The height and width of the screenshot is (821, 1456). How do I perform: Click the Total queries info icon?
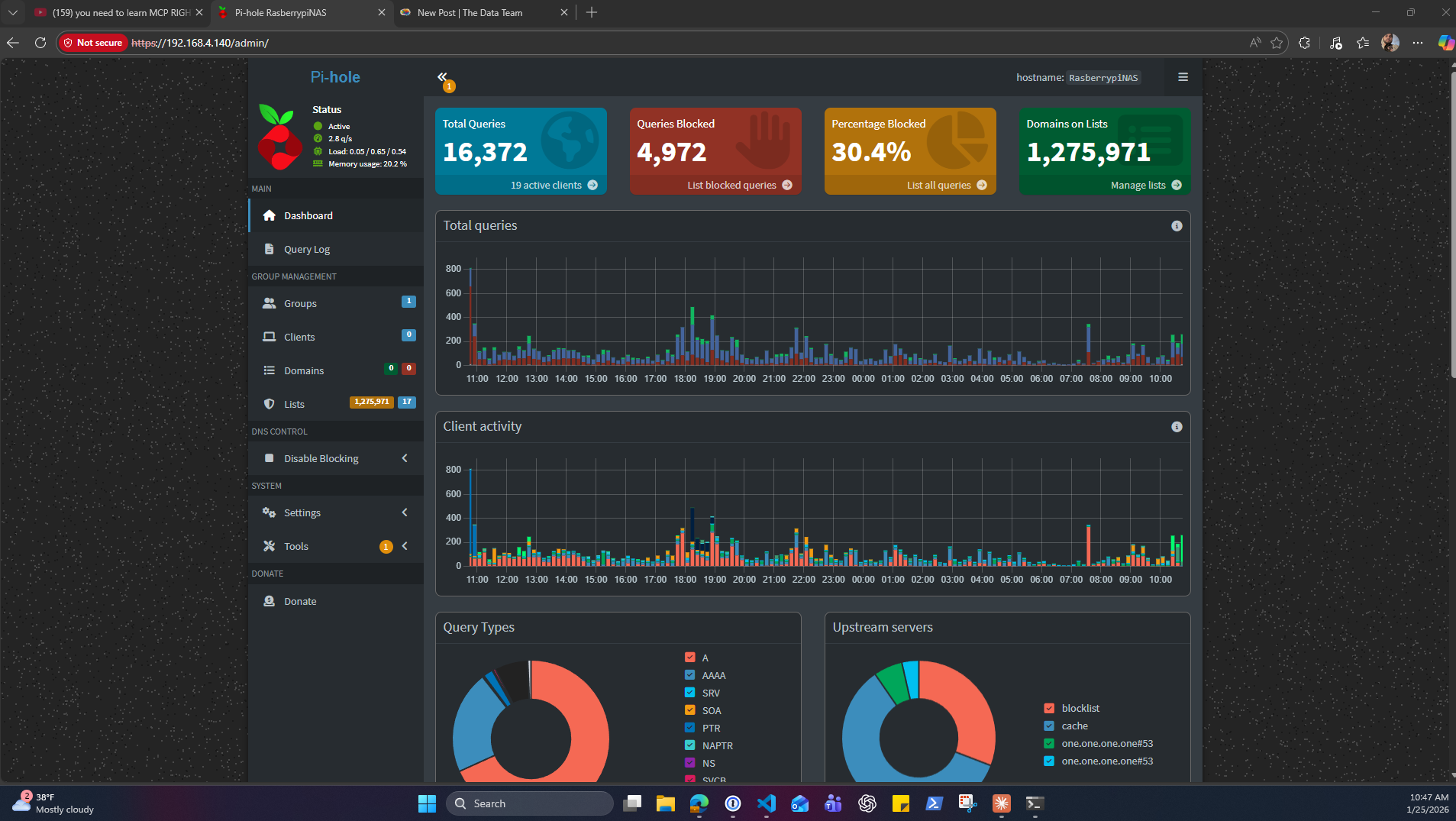[x=1177, y=226]
